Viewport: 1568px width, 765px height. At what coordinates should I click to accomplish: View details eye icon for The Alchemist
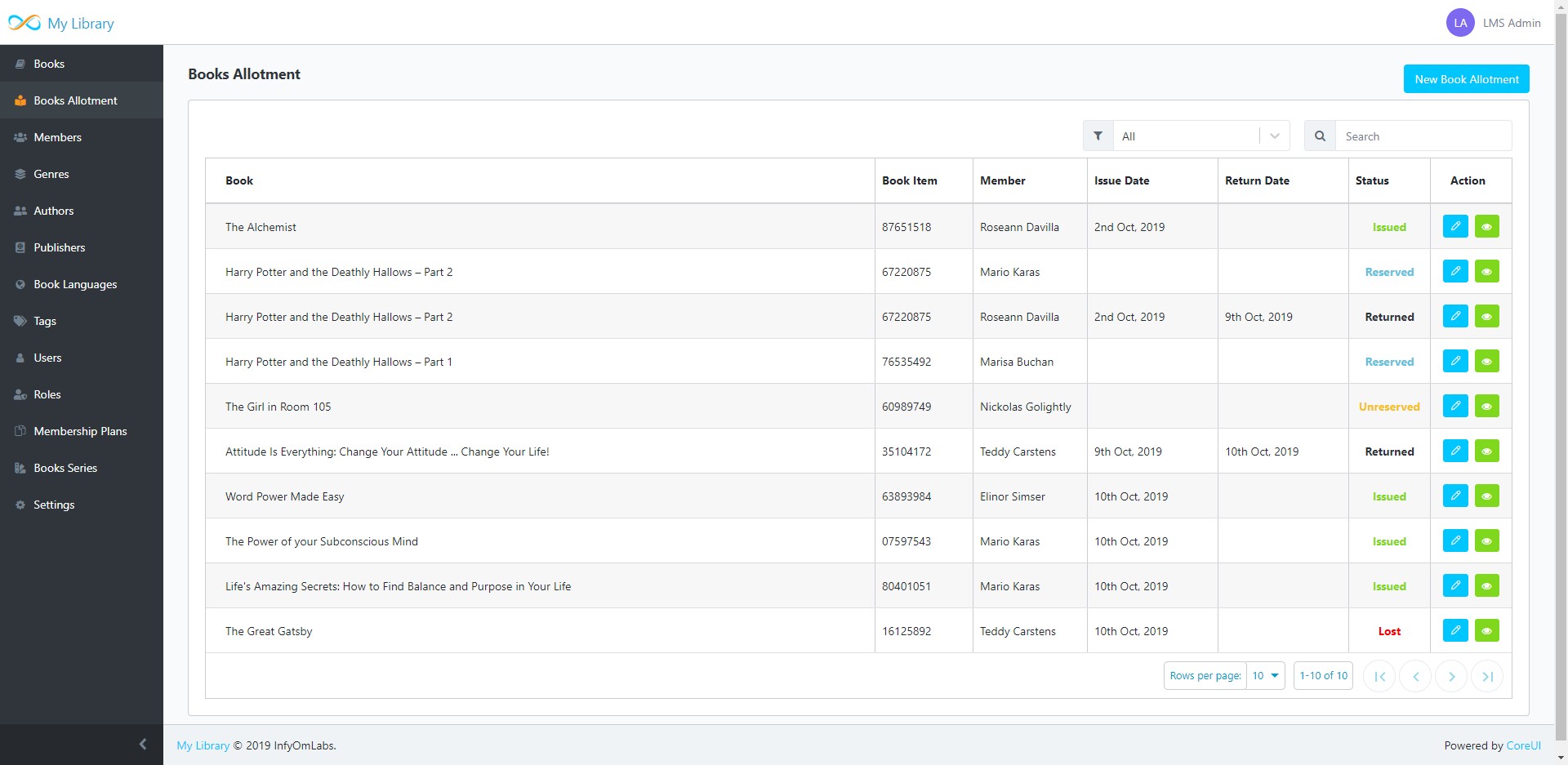(1487, 226)
